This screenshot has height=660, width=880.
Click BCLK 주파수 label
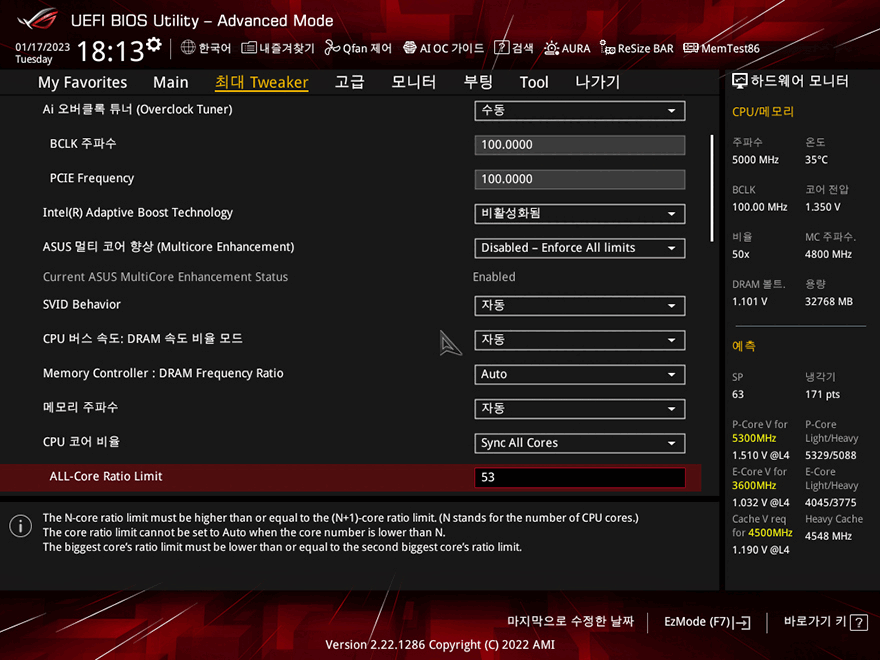click(x=83, y=144)
